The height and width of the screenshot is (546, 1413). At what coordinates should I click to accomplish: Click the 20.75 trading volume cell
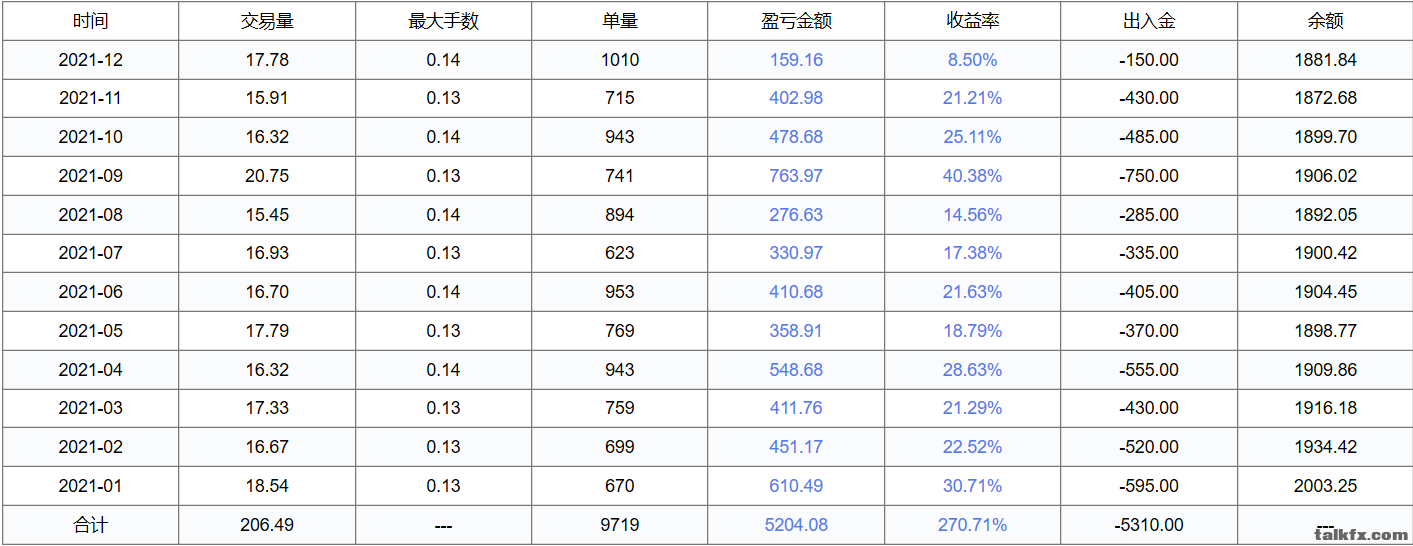tap(267, 176)
